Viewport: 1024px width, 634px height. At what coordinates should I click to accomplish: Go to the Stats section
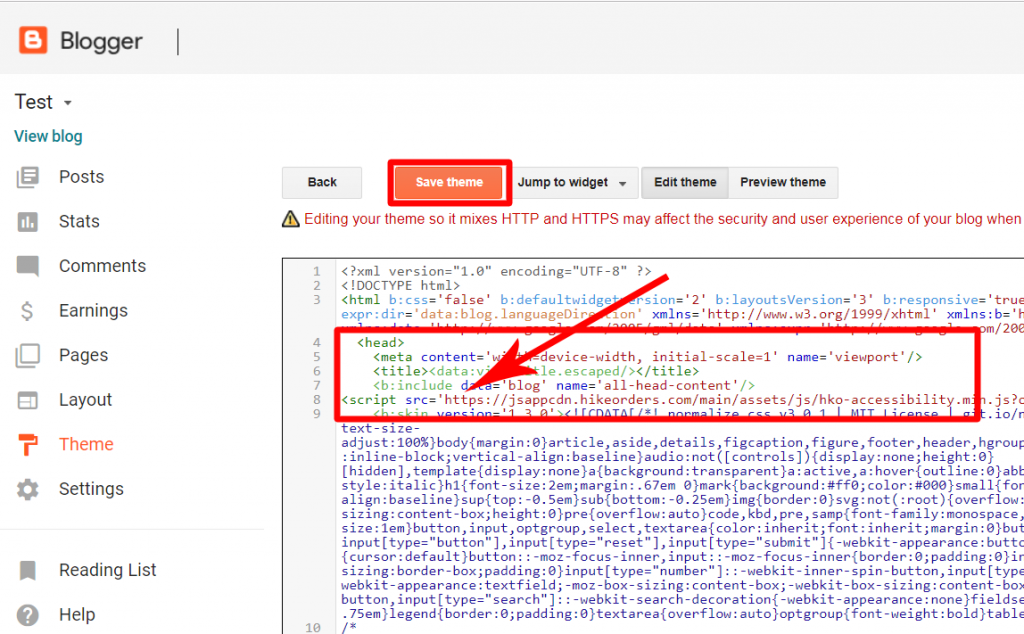click(79, 221)
